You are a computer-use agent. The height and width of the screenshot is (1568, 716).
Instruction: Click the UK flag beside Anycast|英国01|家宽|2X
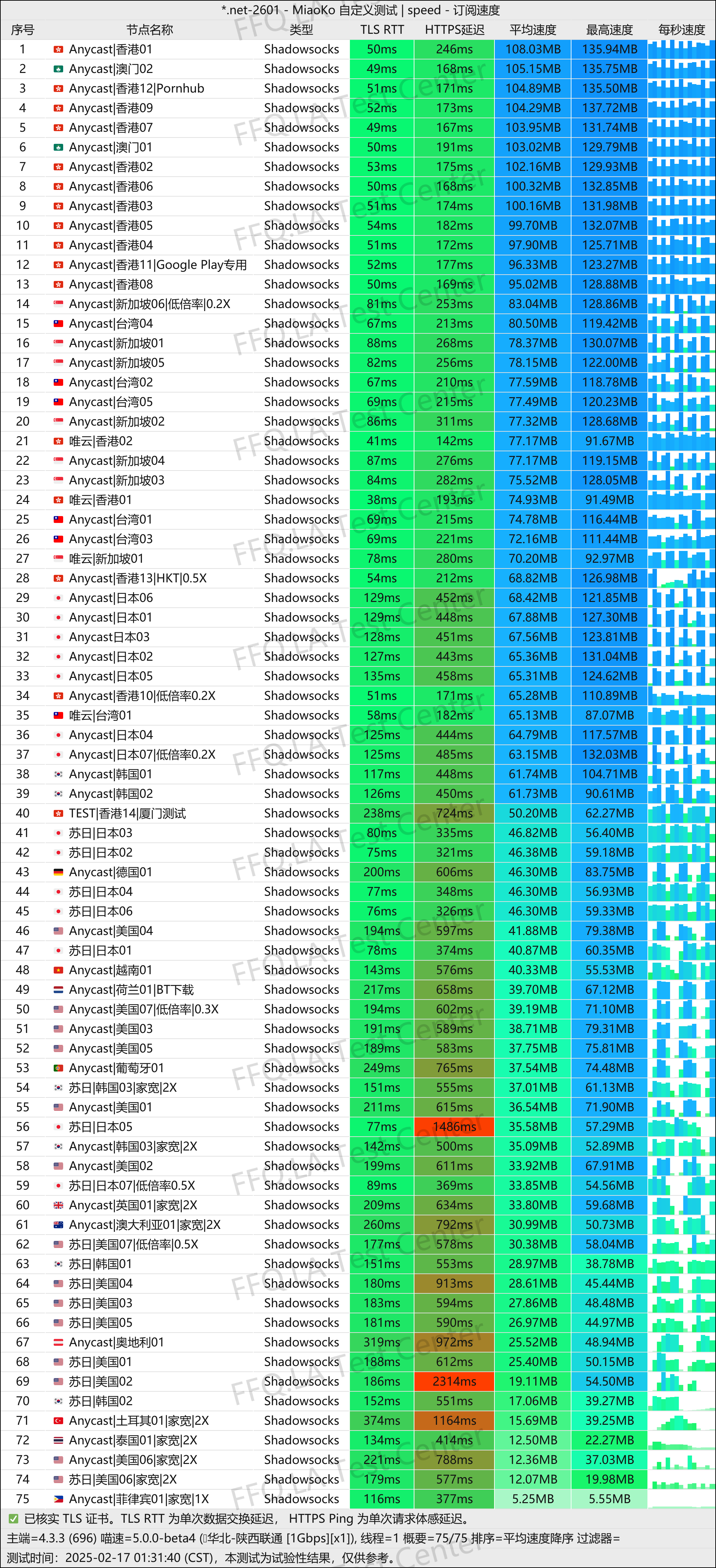pyautogui.click(x=58, y=1205)
